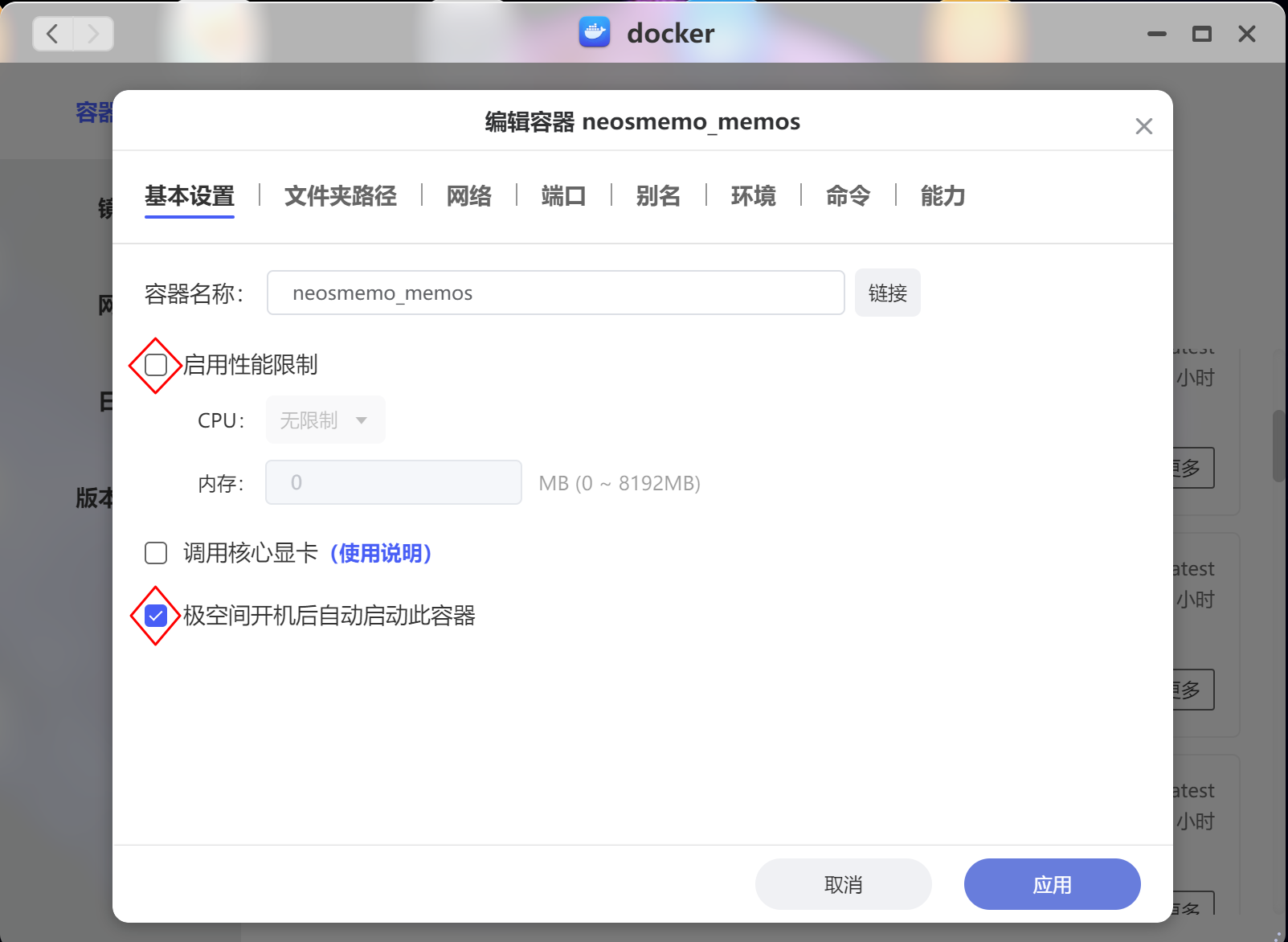The height and width of the screenshot is (942, 1288).
Task: Close the edit container dialog
Action: pos(1144,126)
